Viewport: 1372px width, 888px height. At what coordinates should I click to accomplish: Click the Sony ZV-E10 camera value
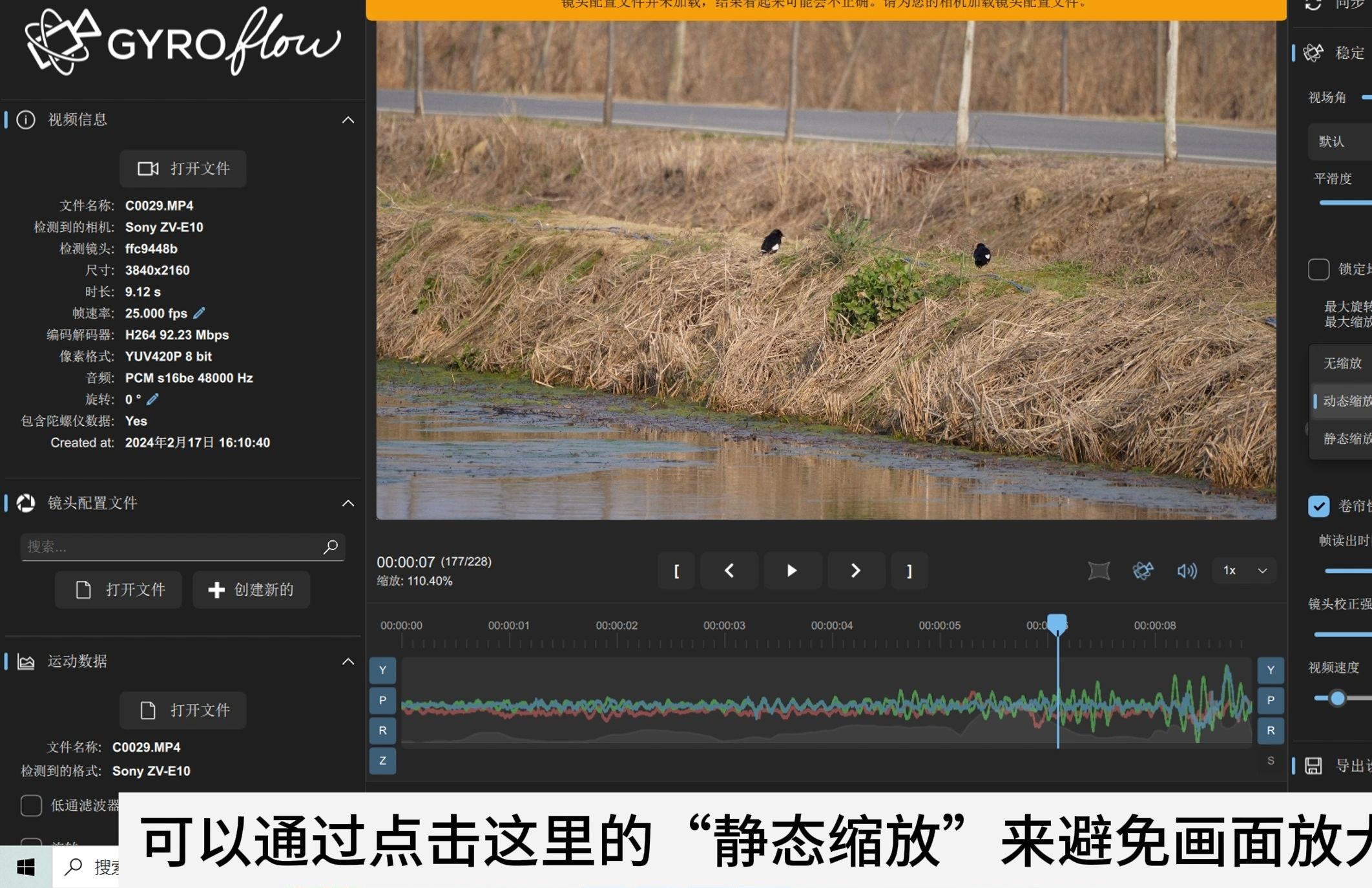coord(164,227)
